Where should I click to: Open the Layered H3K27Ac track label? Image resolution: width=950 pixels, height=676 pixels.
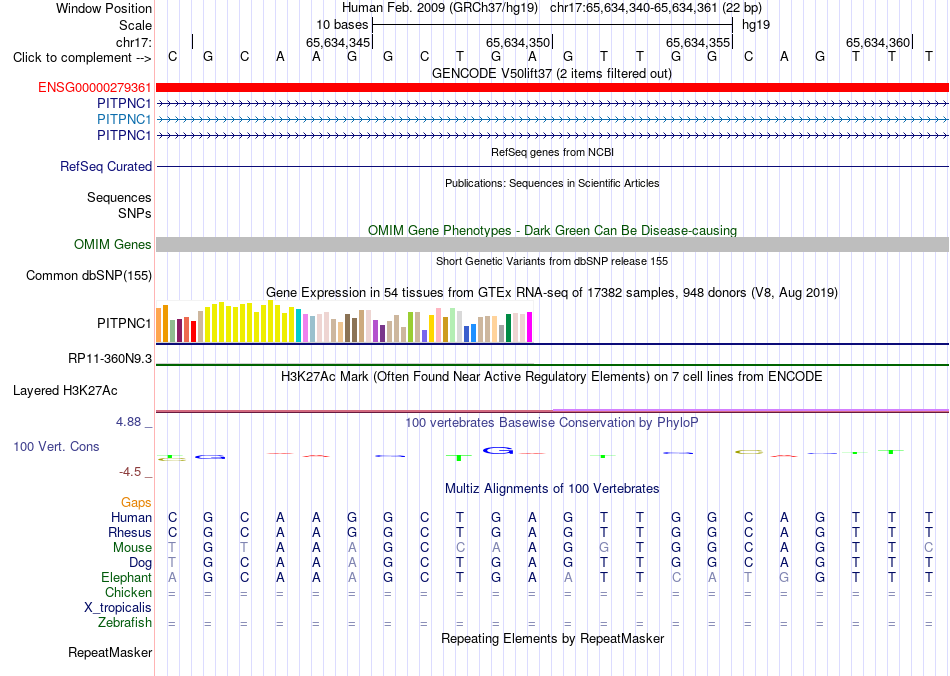coord(65,391)
